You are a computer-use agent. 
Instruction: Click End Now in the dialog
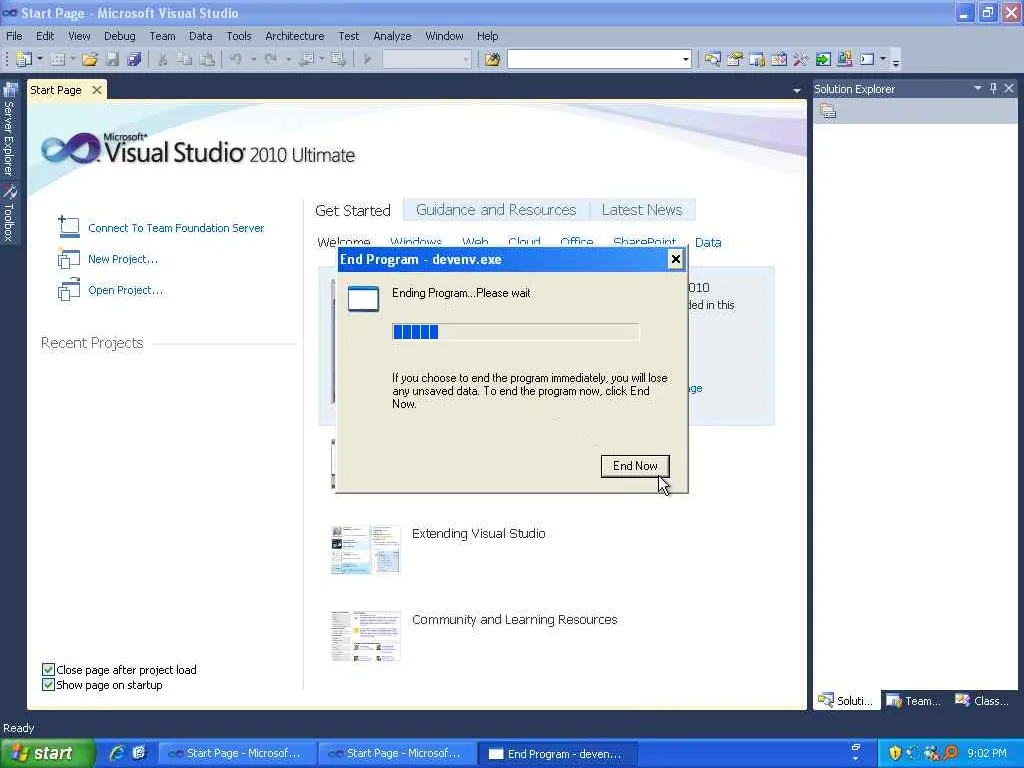[635, 466]
